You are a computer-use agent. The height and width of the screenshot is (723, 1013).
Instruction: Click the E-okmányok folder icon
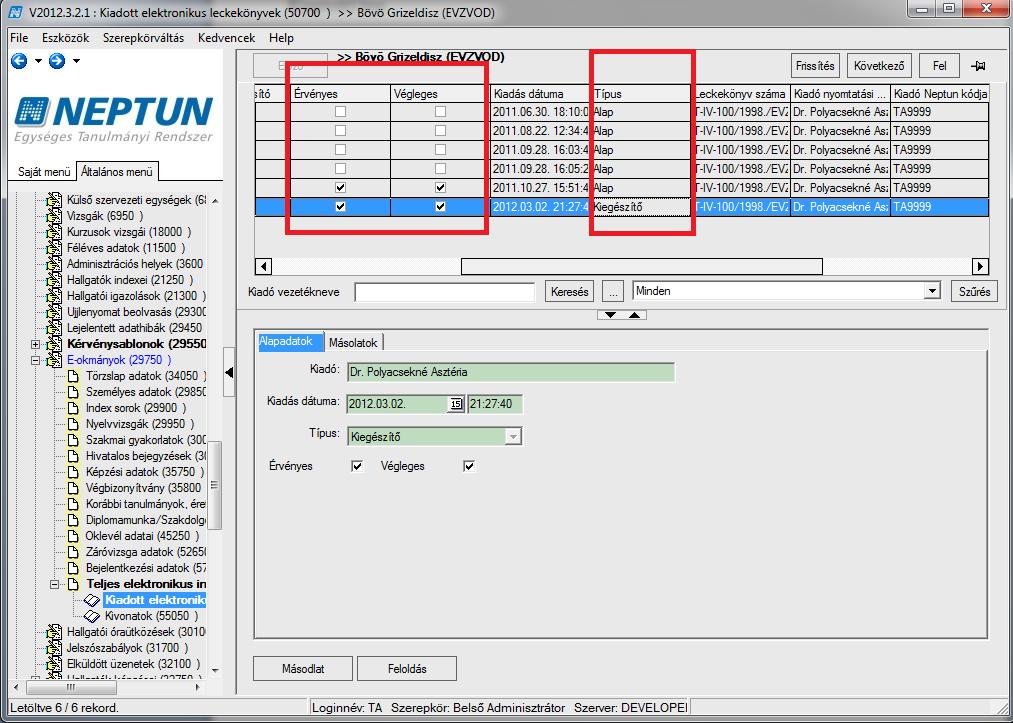point(54,360)
